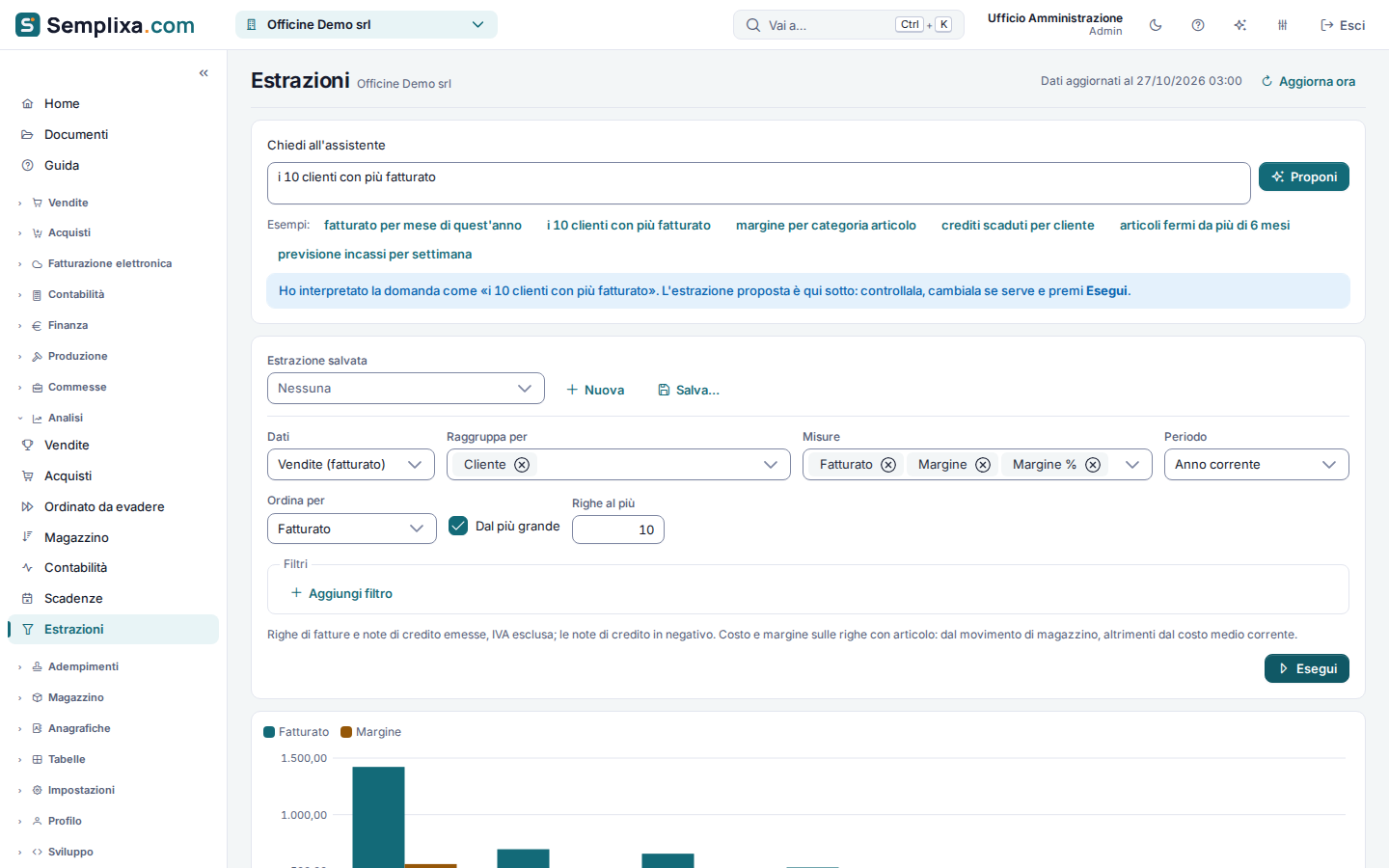Image resolution: width=1389 pixels, height=868 pixels.
Task: Open the Dati Vendite (fatturato) dropdown
Action: [x=351, y=465]
